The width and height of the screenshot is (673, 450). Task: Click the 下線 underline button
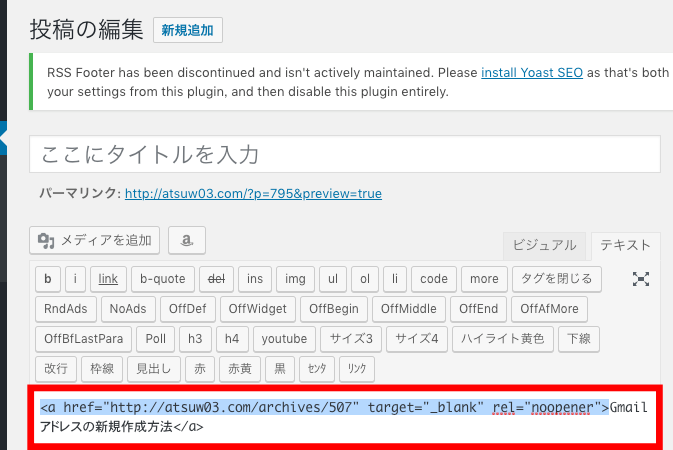579,339
